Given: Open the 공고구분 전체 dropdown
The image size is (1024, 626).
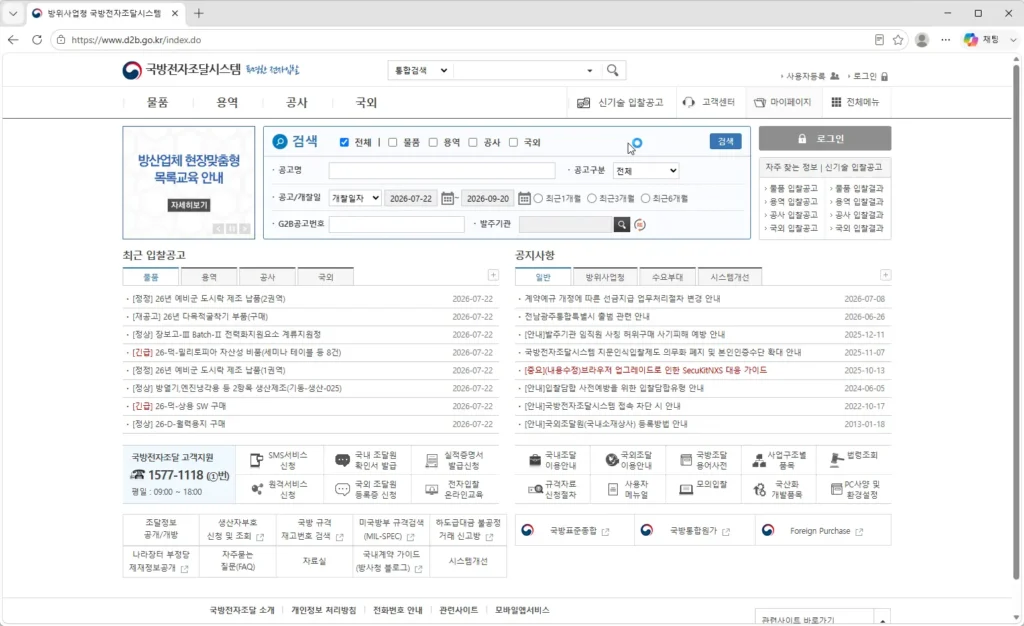Looking at the screenshot, I should 646,170.
